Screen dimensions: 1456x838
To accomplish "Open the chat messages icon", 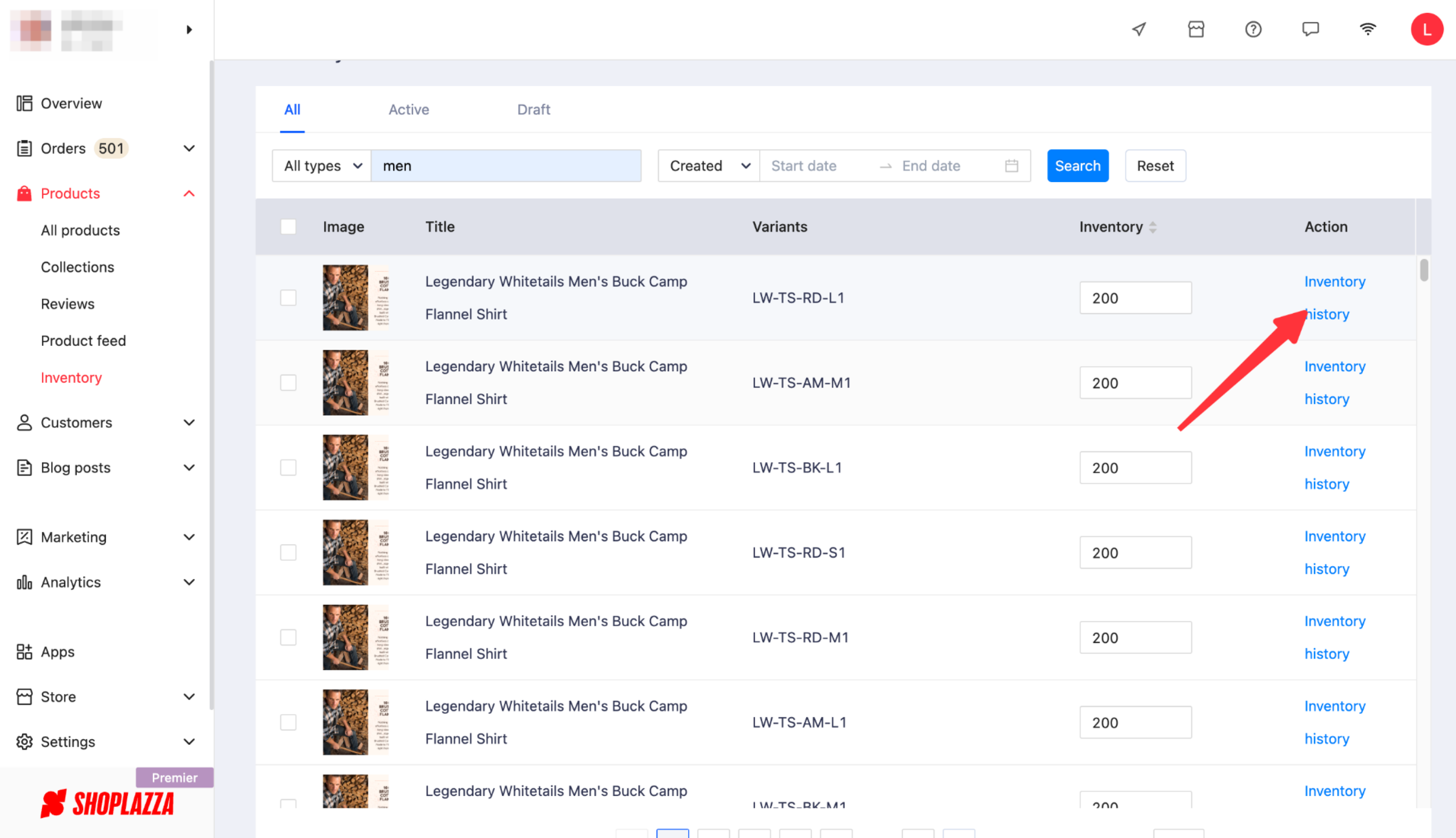I will click(x=1310, y=29).
